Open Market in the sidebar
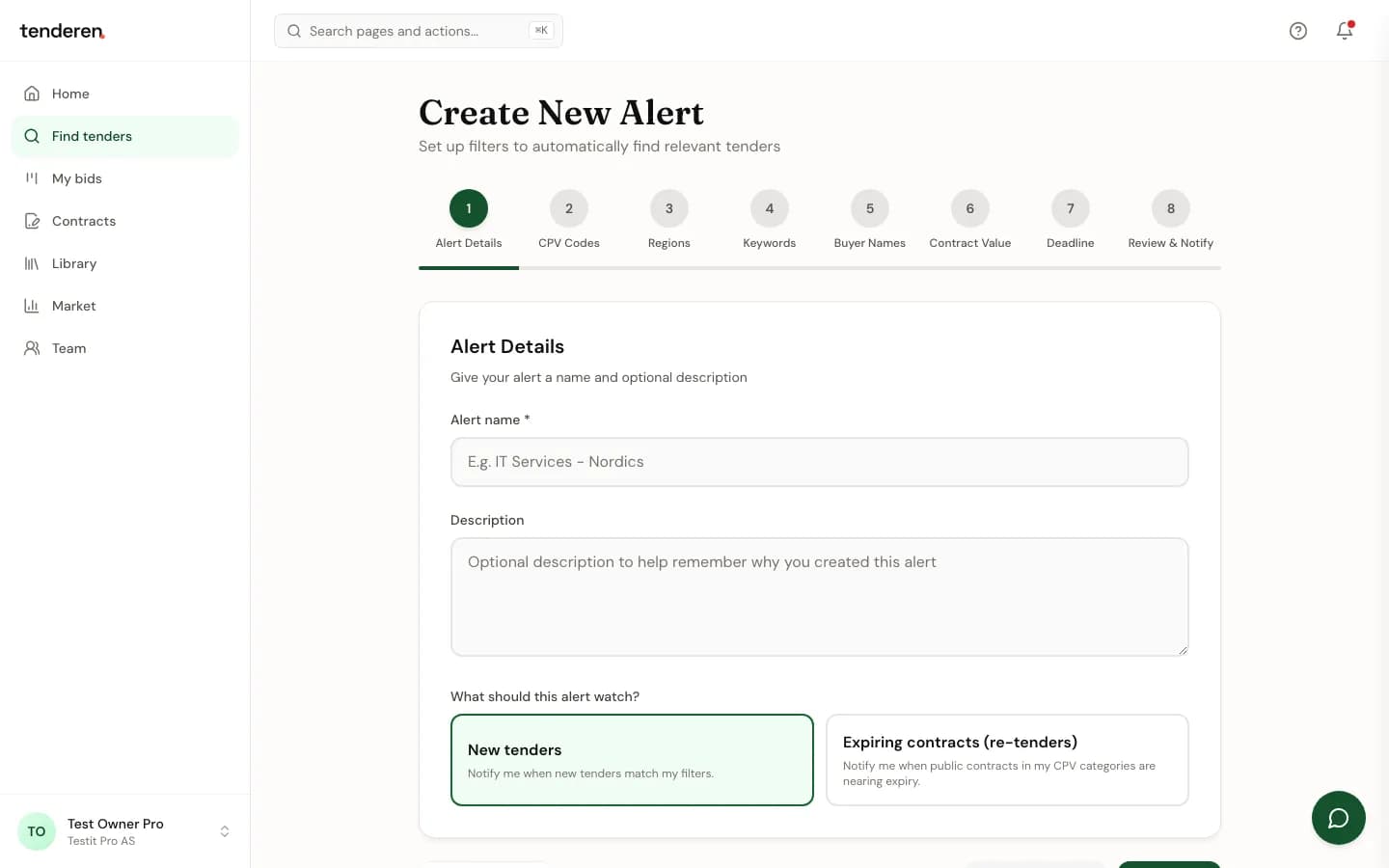The height and width of the screenshot is (868, 1389). point(125,306)
